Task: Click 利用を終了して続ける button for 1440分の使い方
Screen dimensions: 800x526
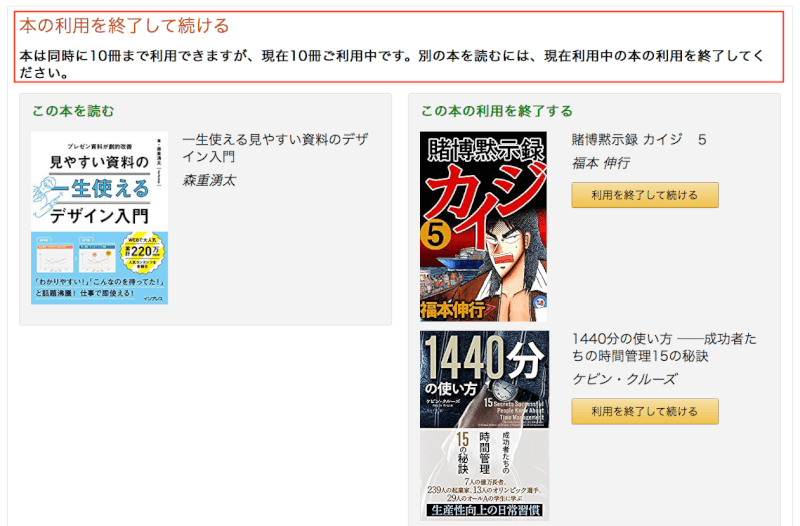Action: pos(645,411)
